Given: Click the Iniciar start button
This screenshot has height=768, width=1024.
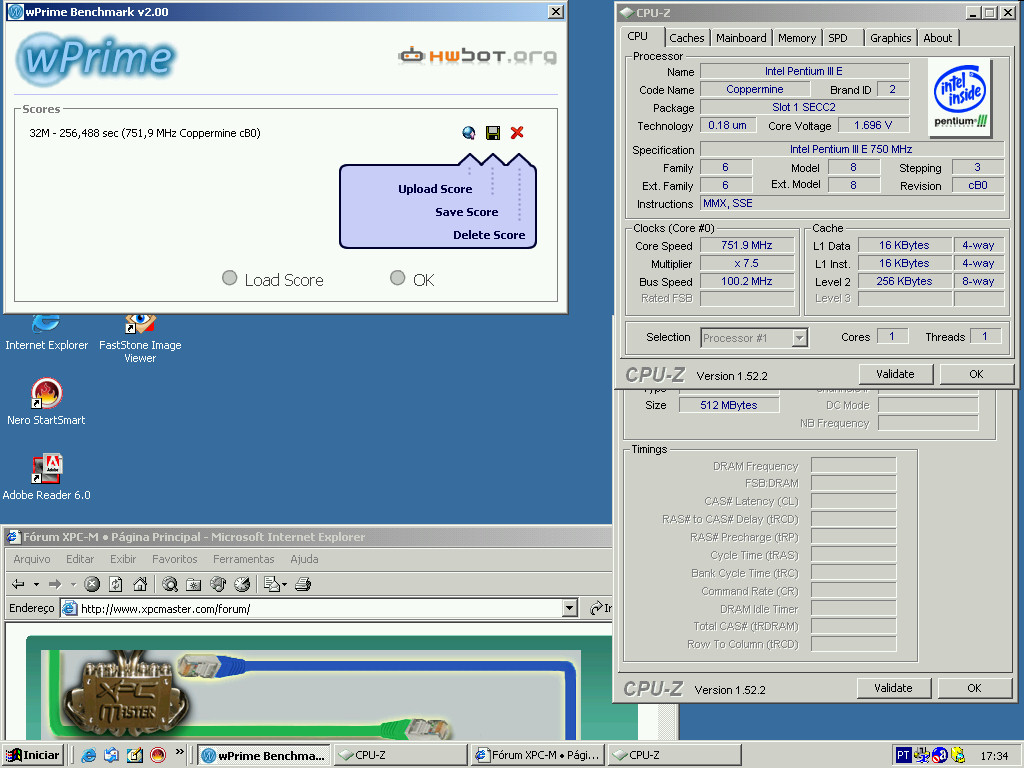Looking at the screenshot, I should pos(33,756).
